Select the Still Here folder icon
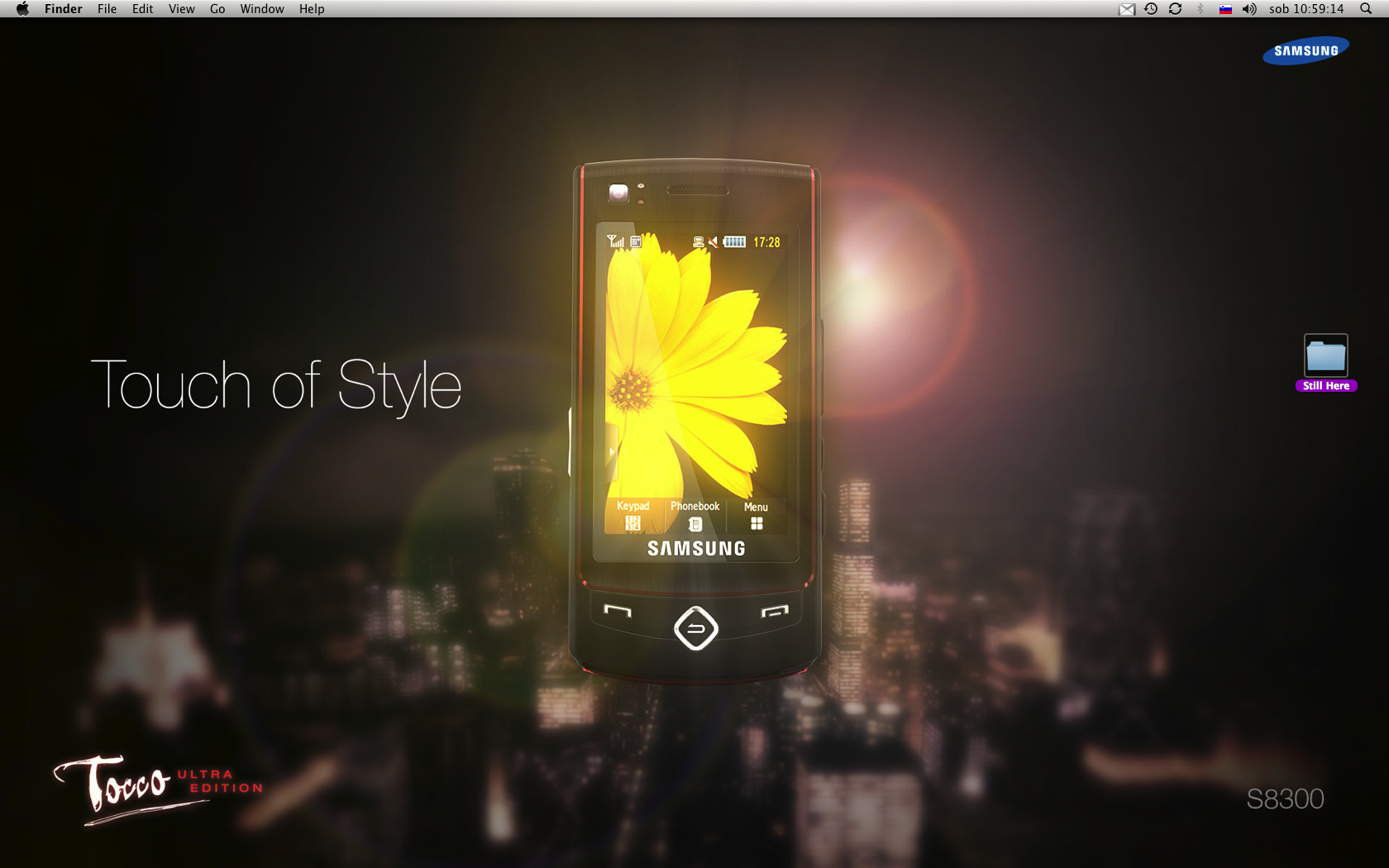This screenshot has width=1389, height=868. coord(1325,355)
